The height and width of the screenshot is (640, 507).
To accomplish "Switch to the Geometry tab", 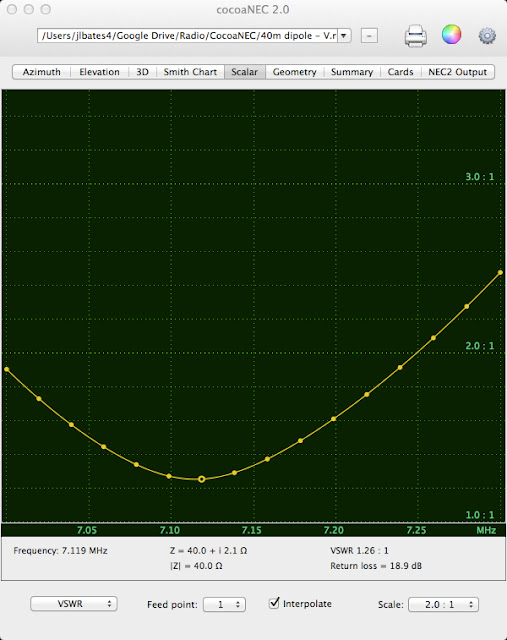I will click(294, 72).
